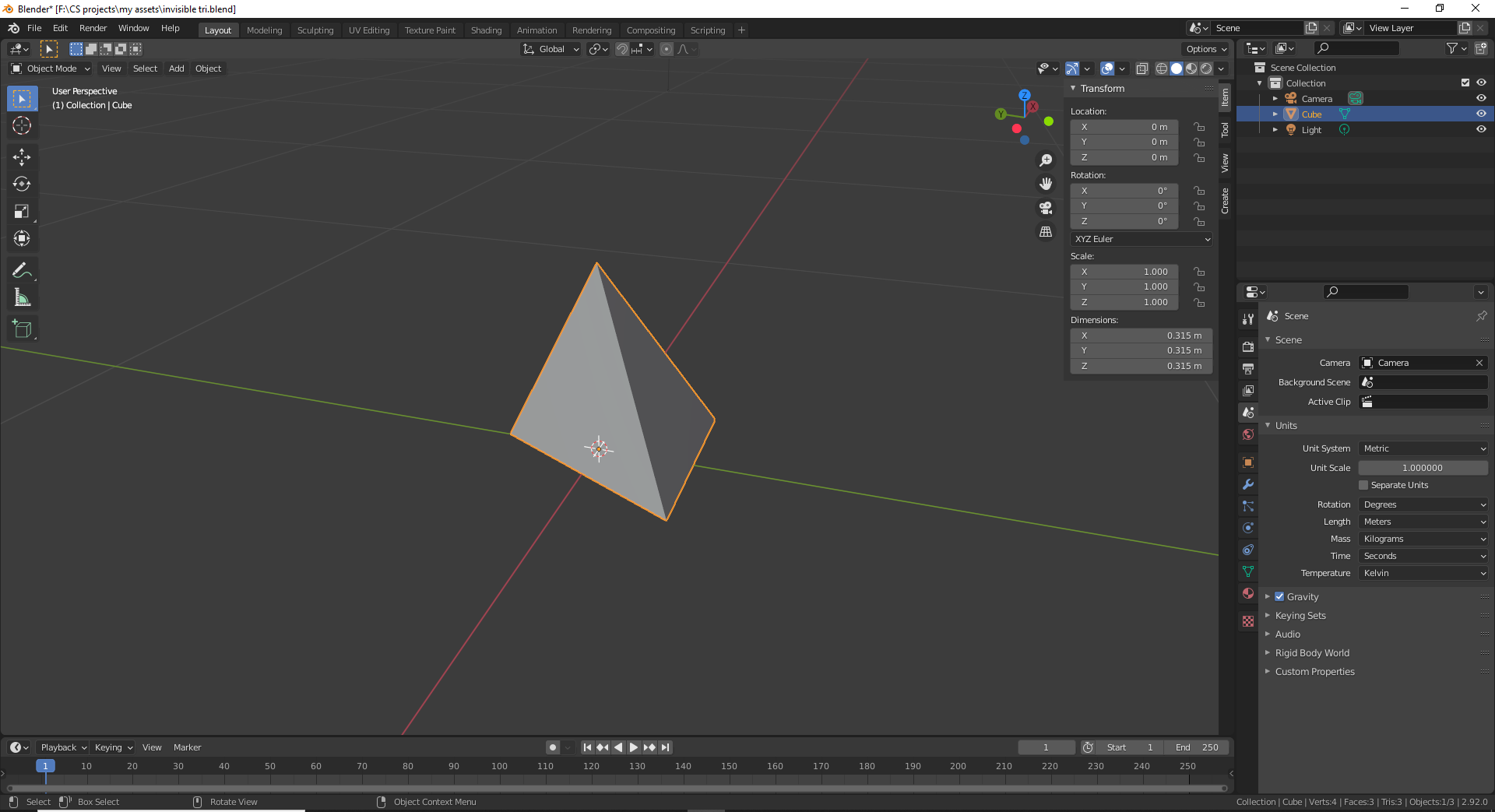Expand the Cube item in outliner
1495x812 pixels.
(x=1275, y=114)
